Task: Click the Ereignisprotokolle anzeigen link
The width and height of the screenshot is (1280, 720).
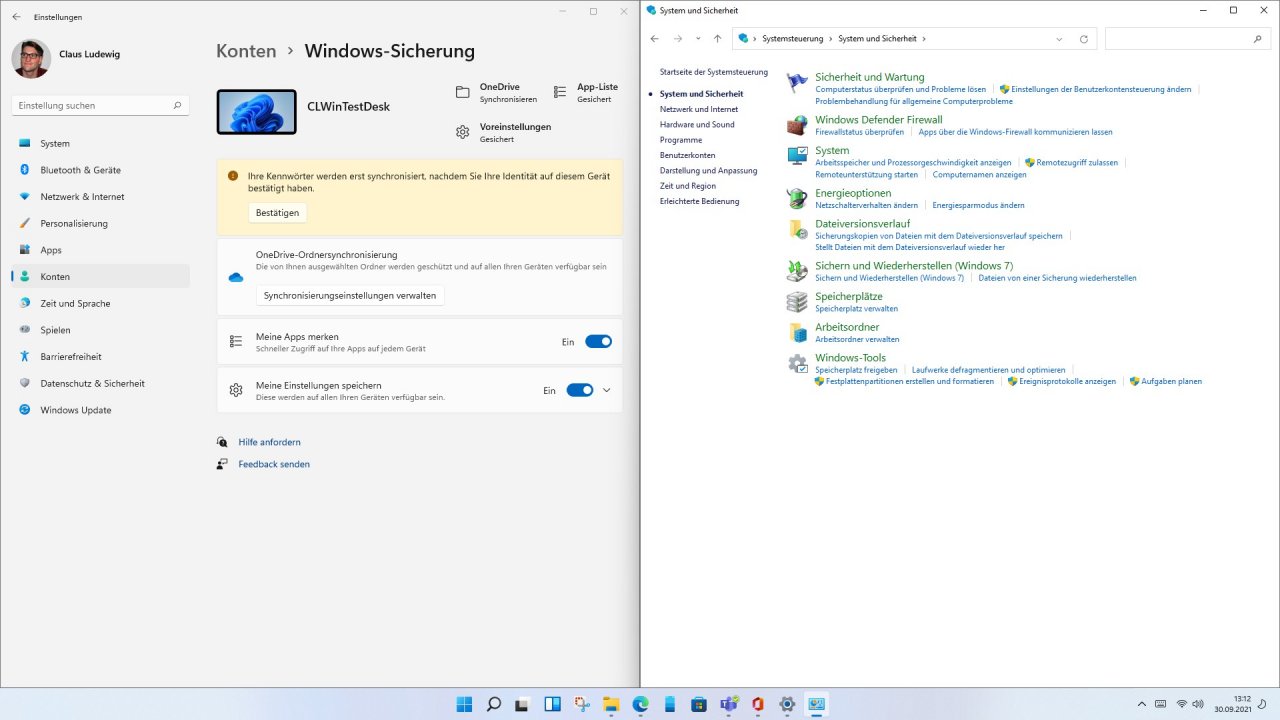Action: 1067,381
